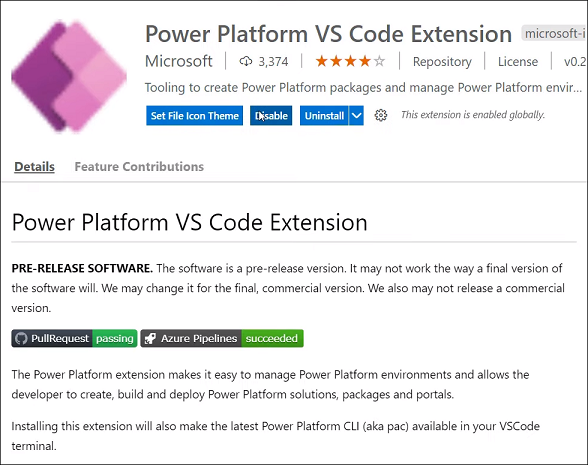588x465 pixels.
Task: Click the GitHub PullRequest passing badge
Action: [x=74, y=338]
